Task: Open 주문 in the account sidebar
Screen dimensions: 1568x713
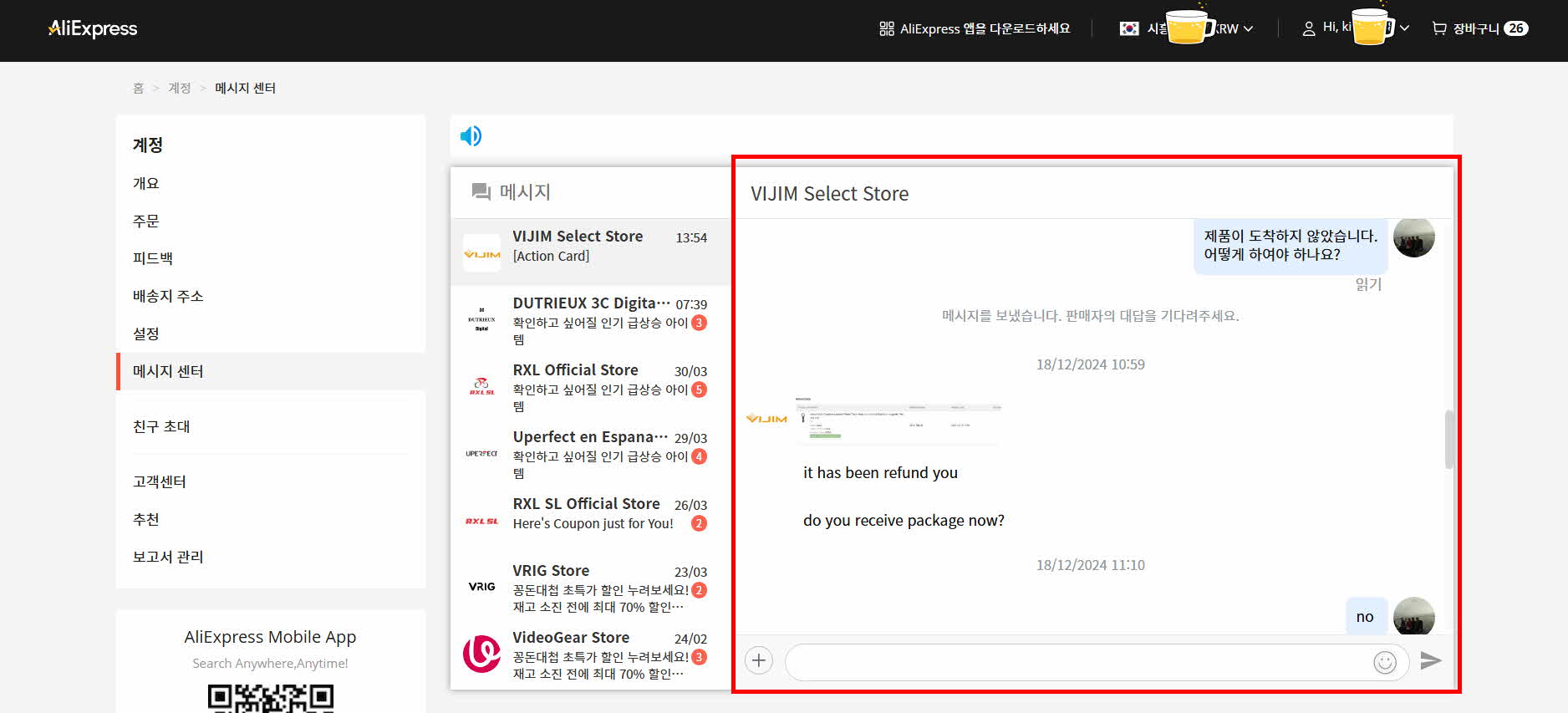Action: (x=146, y=221)
